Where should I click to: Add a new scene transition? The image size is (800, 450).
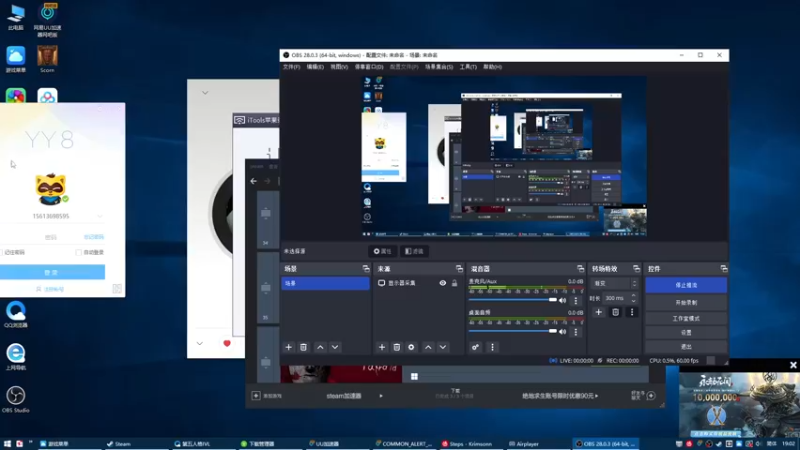click(x=598, y=312)
